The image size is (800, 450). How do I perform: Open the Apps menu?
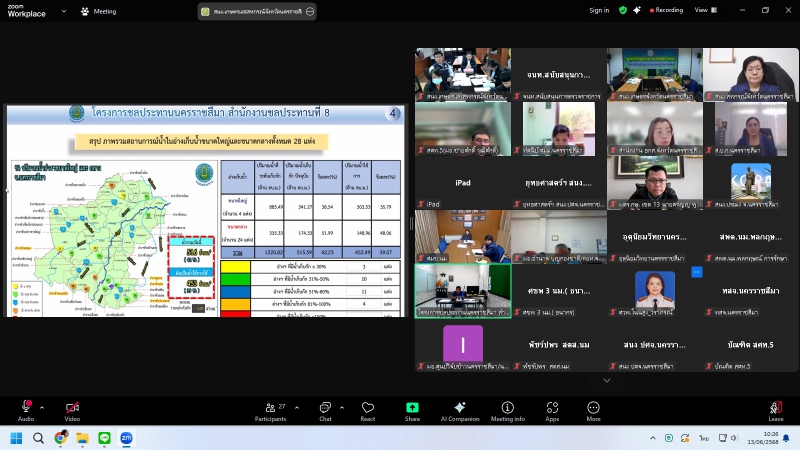point(552,408)
